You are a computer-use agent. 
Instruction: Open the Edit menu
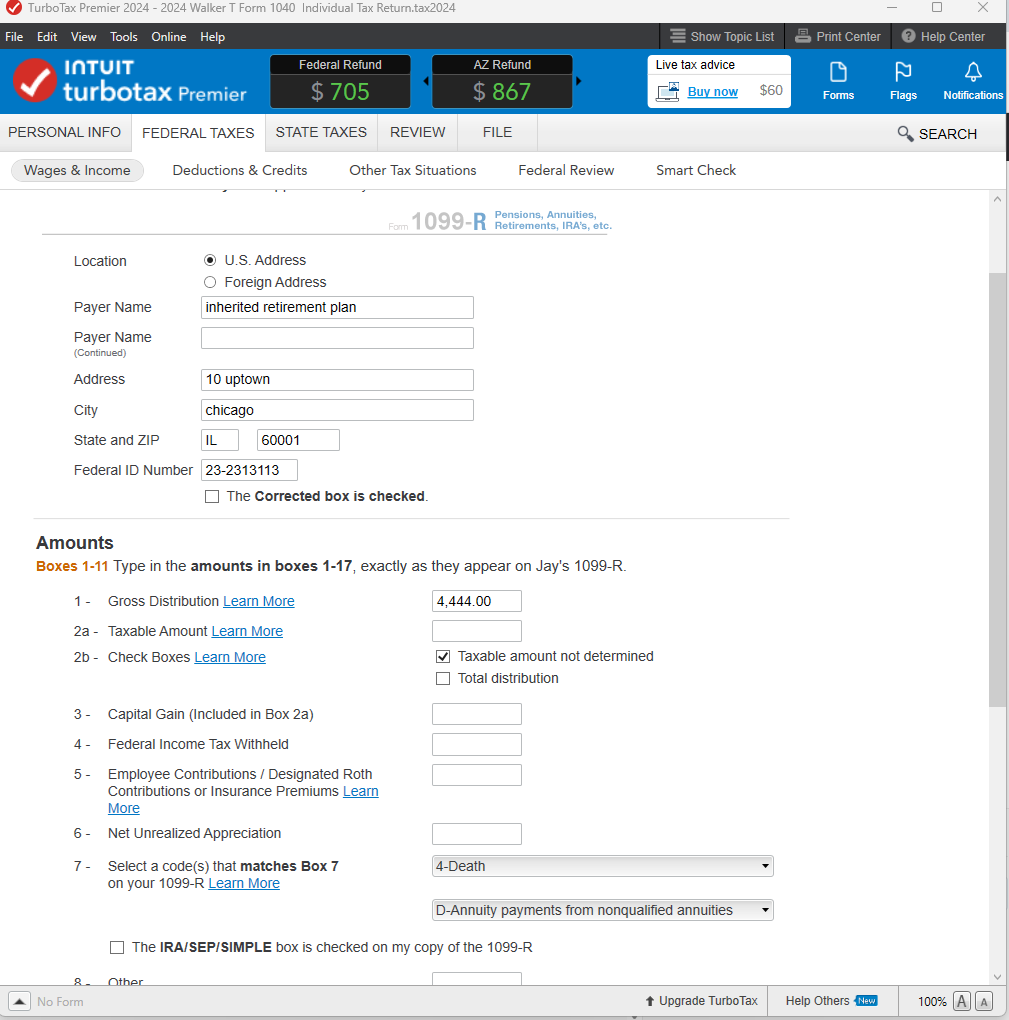pos(47,37)
